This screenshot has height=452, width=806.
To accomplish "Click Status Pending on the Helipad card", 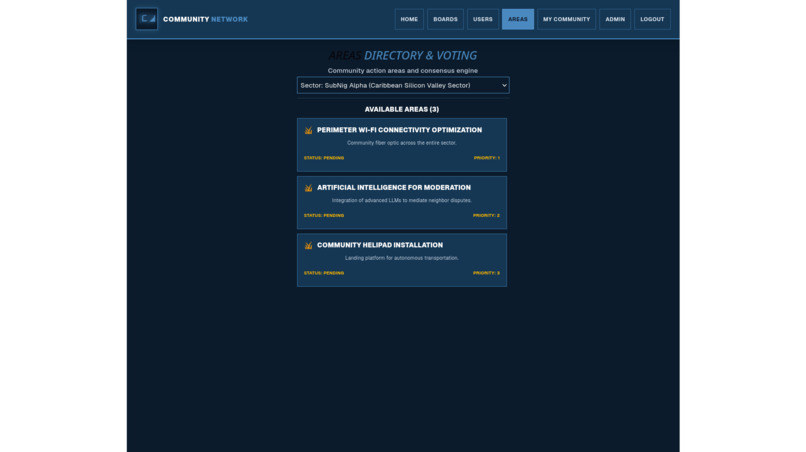I will click(324, 273).
